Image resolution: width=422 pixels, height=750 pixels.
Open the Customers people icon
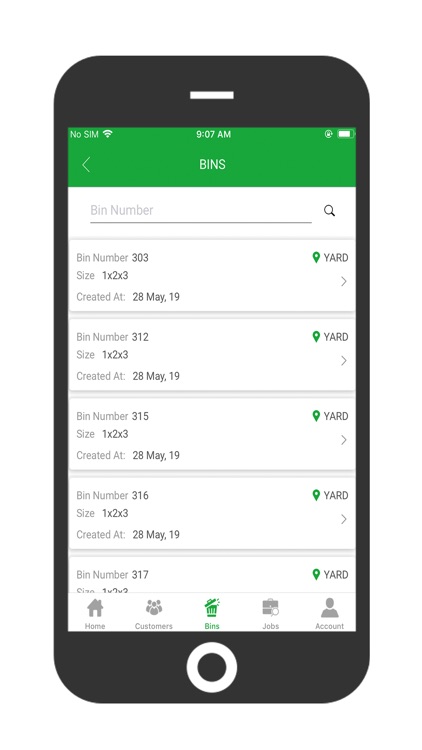coord(154,608)
